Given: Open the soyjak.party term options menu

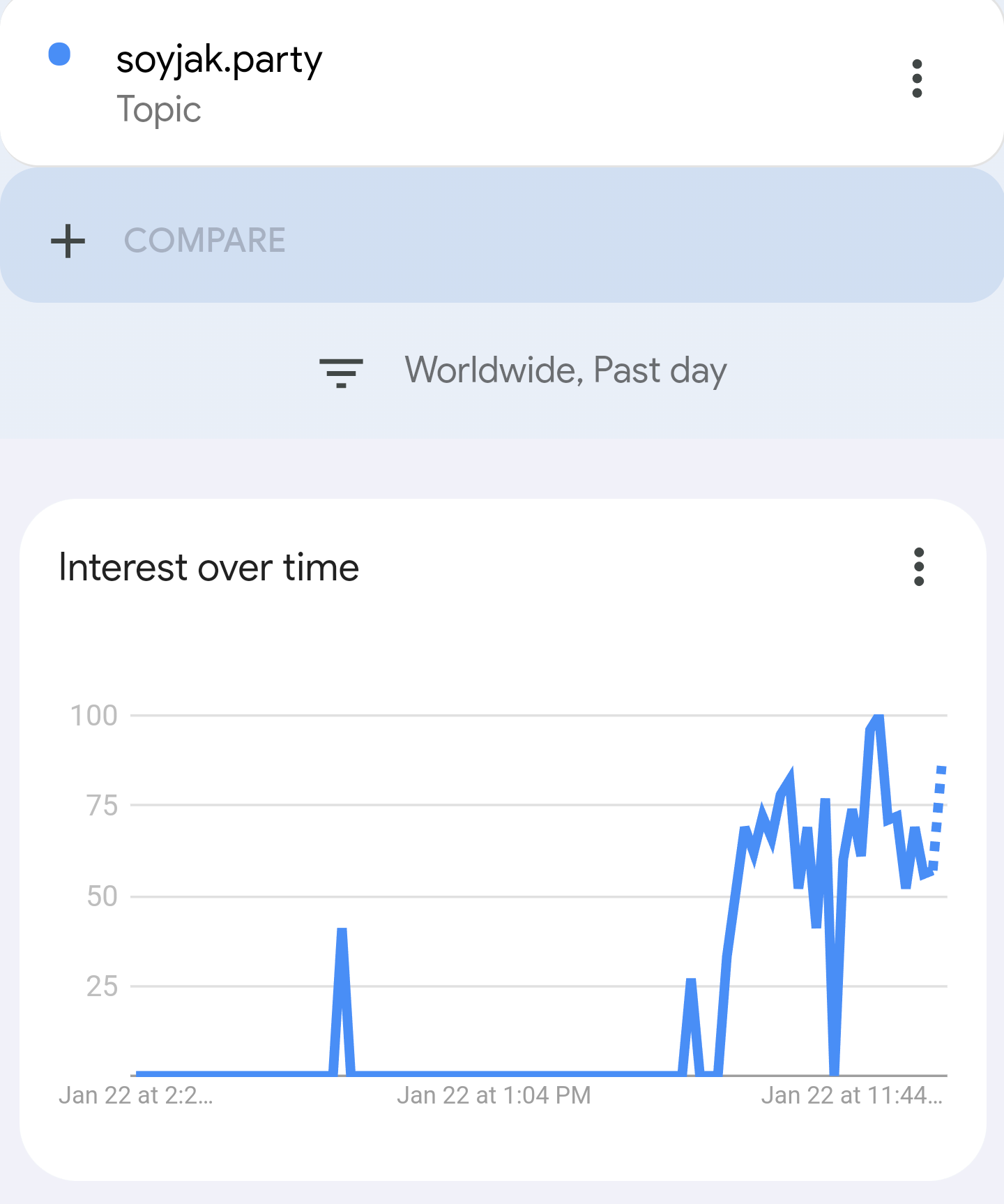Looking at the screenshot, I should pos(917,78).
